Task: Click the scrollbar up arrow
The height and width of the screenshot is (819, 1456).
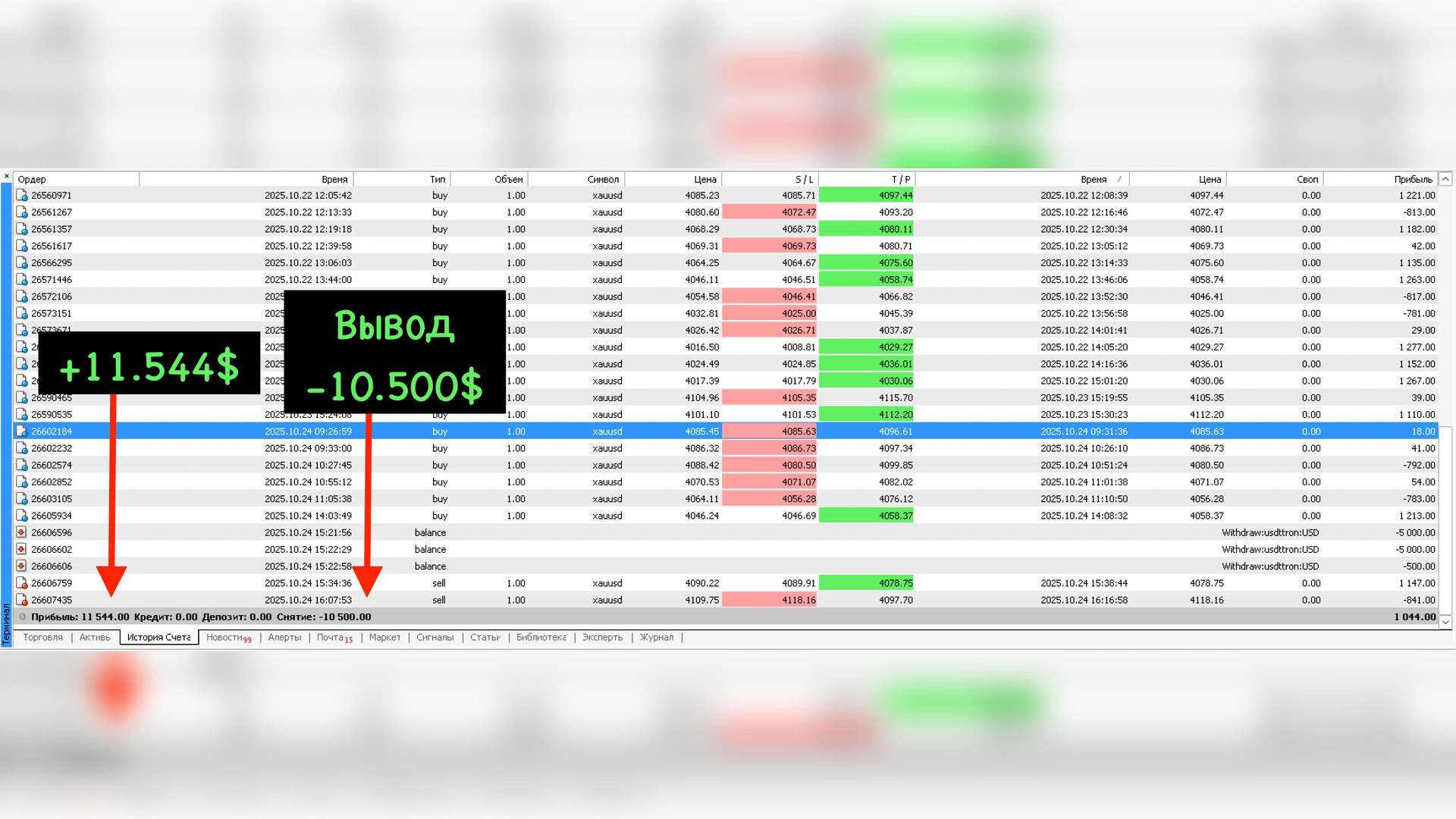Action: 1445,180
